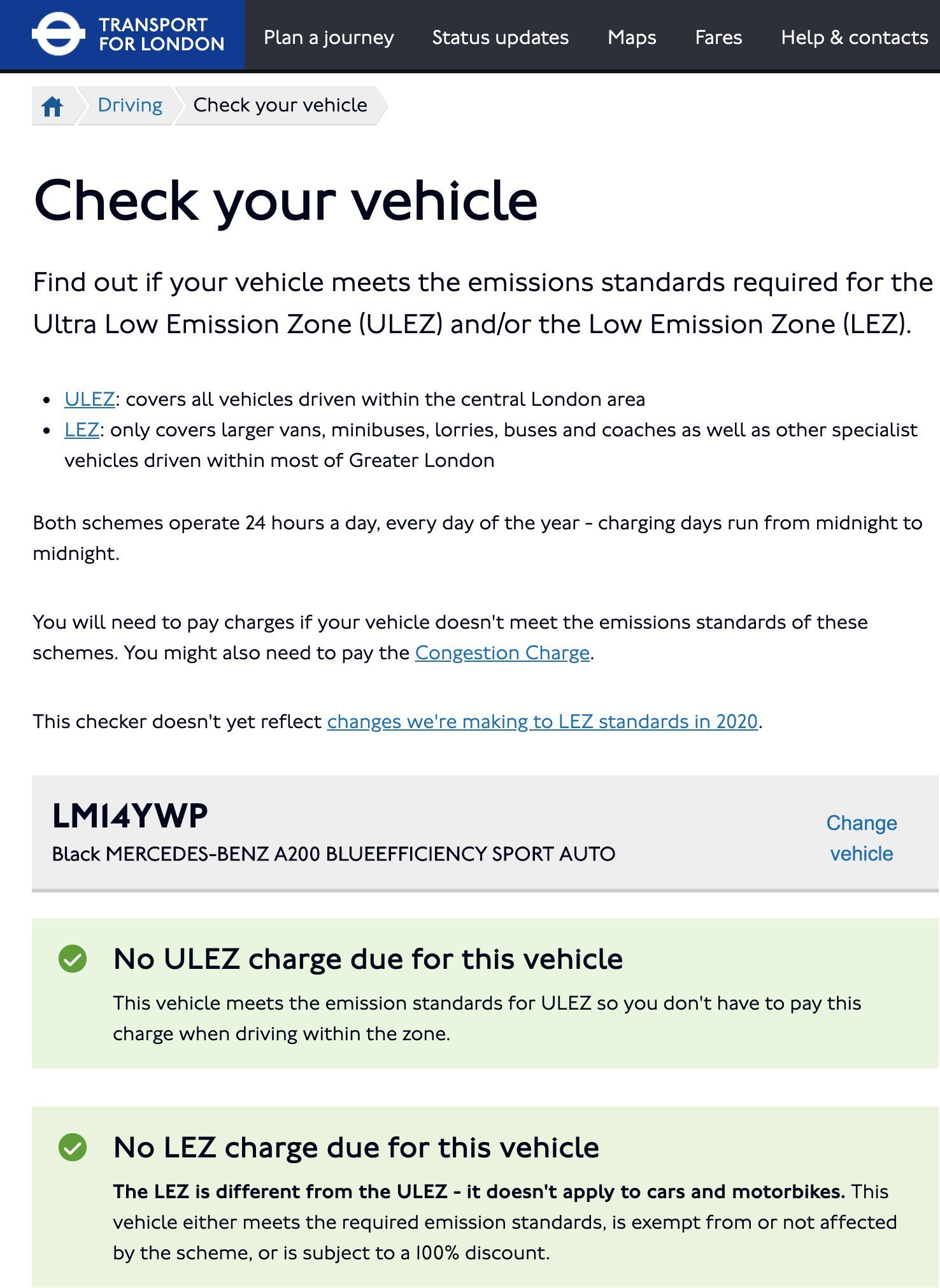Screen dimensions: 940x1288
Task: Go to home via breadcrumb house icon
Action: pyautogui.click(x=52, y=106)
